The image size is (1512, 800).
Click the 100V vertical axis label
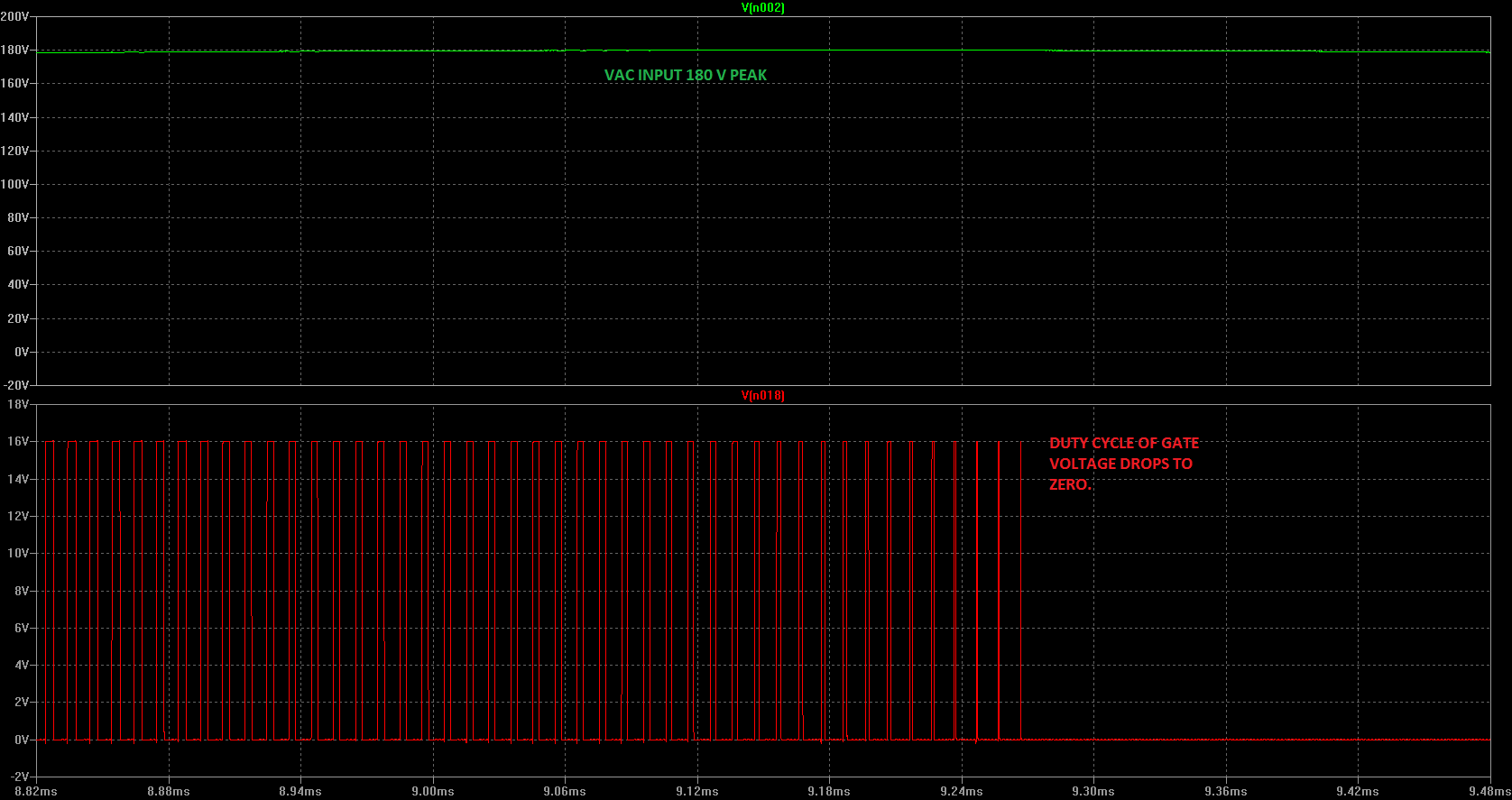[14, 184]
